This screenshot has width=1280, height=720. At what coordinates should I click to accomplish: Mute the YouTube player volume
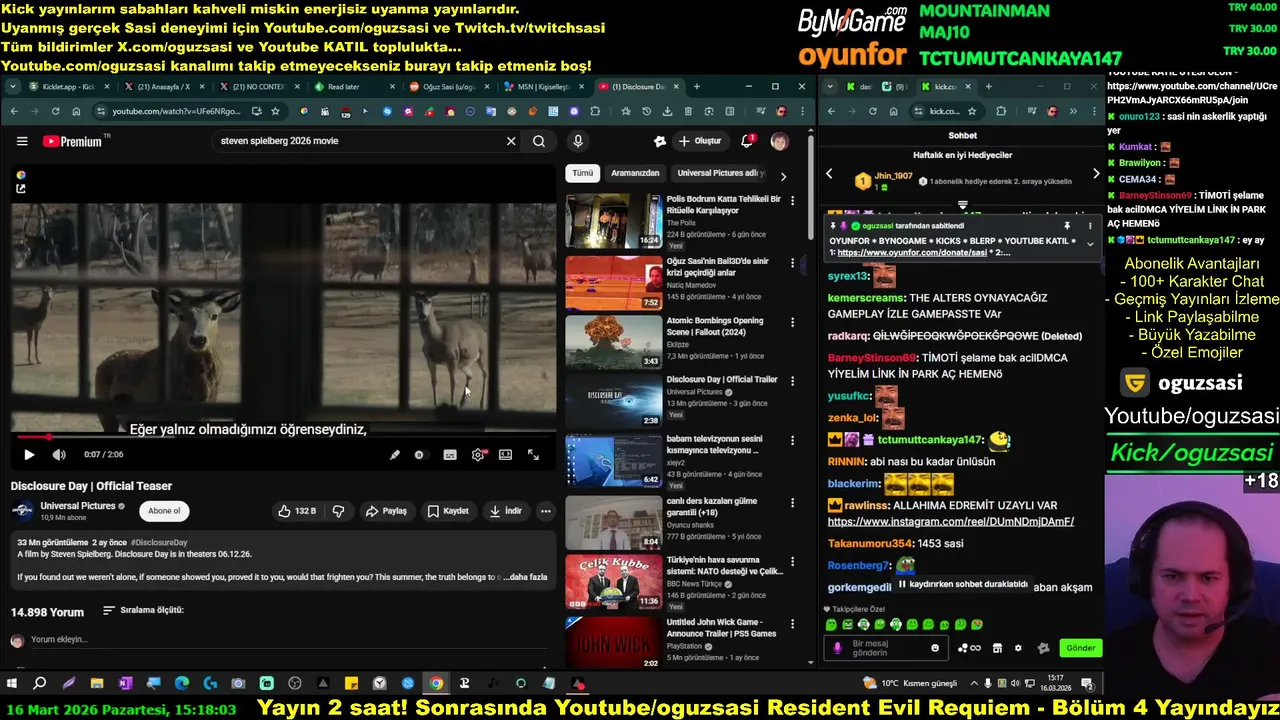point(59,455)
